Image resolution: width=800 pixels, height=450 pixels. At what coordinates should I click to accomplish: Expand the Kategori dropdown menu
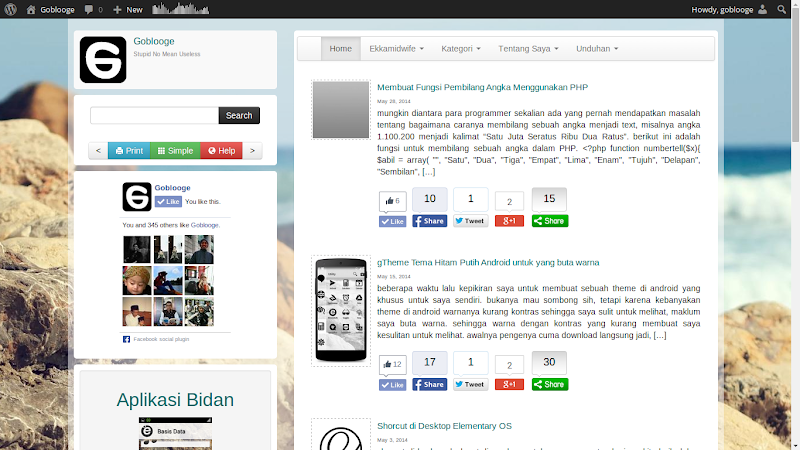click(461, 48)
